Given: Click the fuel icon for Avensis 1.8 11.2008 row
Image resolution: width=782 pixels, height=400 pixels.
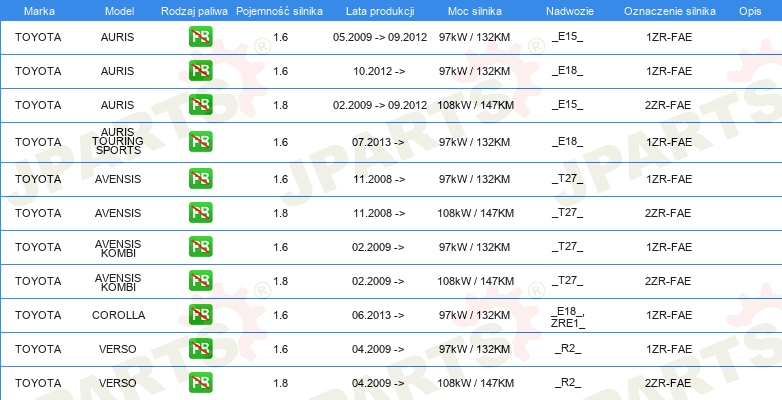Looking at the screenshot, I should pos(200,212).
